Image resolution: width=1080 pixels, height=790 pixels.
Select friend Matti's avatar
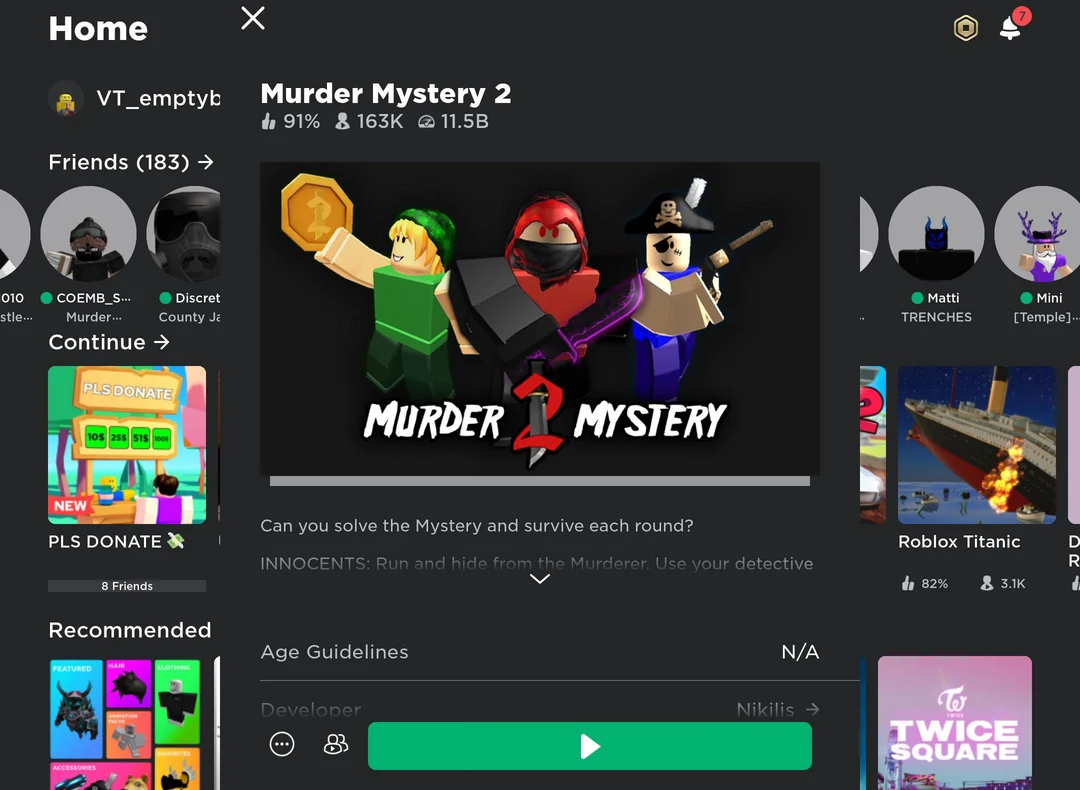[936, 234]
